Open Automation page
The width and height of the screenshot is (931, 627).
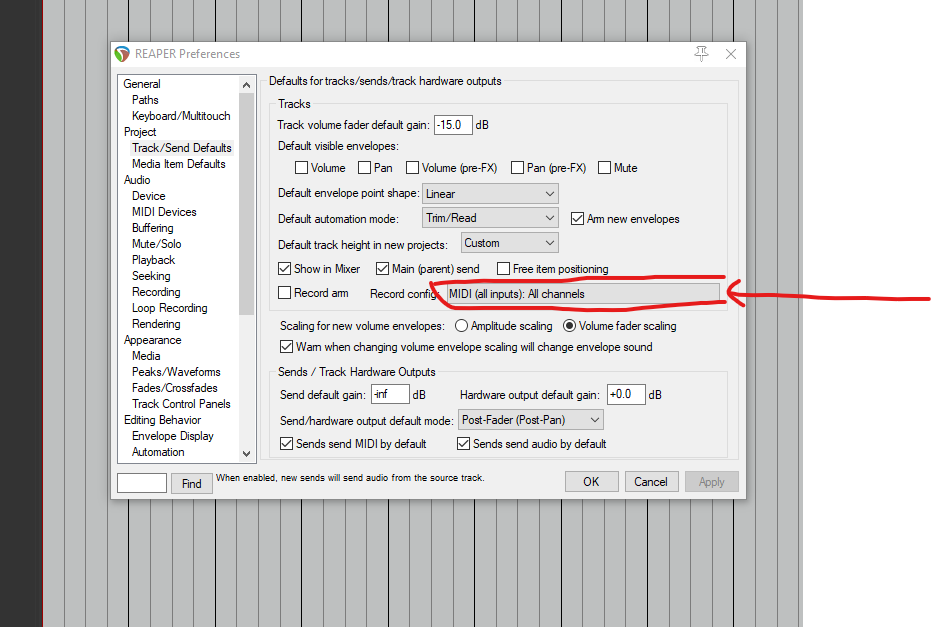[x=158, y=452]
